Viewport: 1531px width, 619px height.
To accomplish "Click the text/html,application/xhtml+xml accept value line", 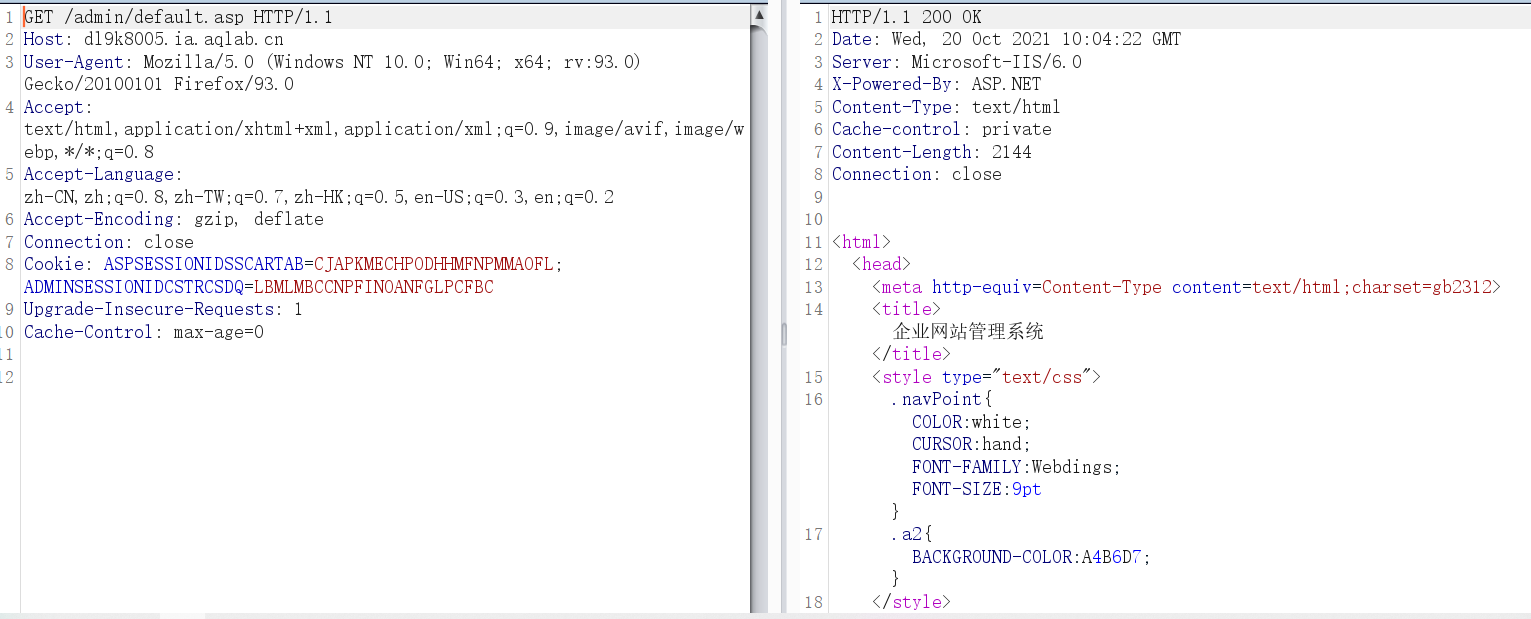I will [x=384, y=129].
